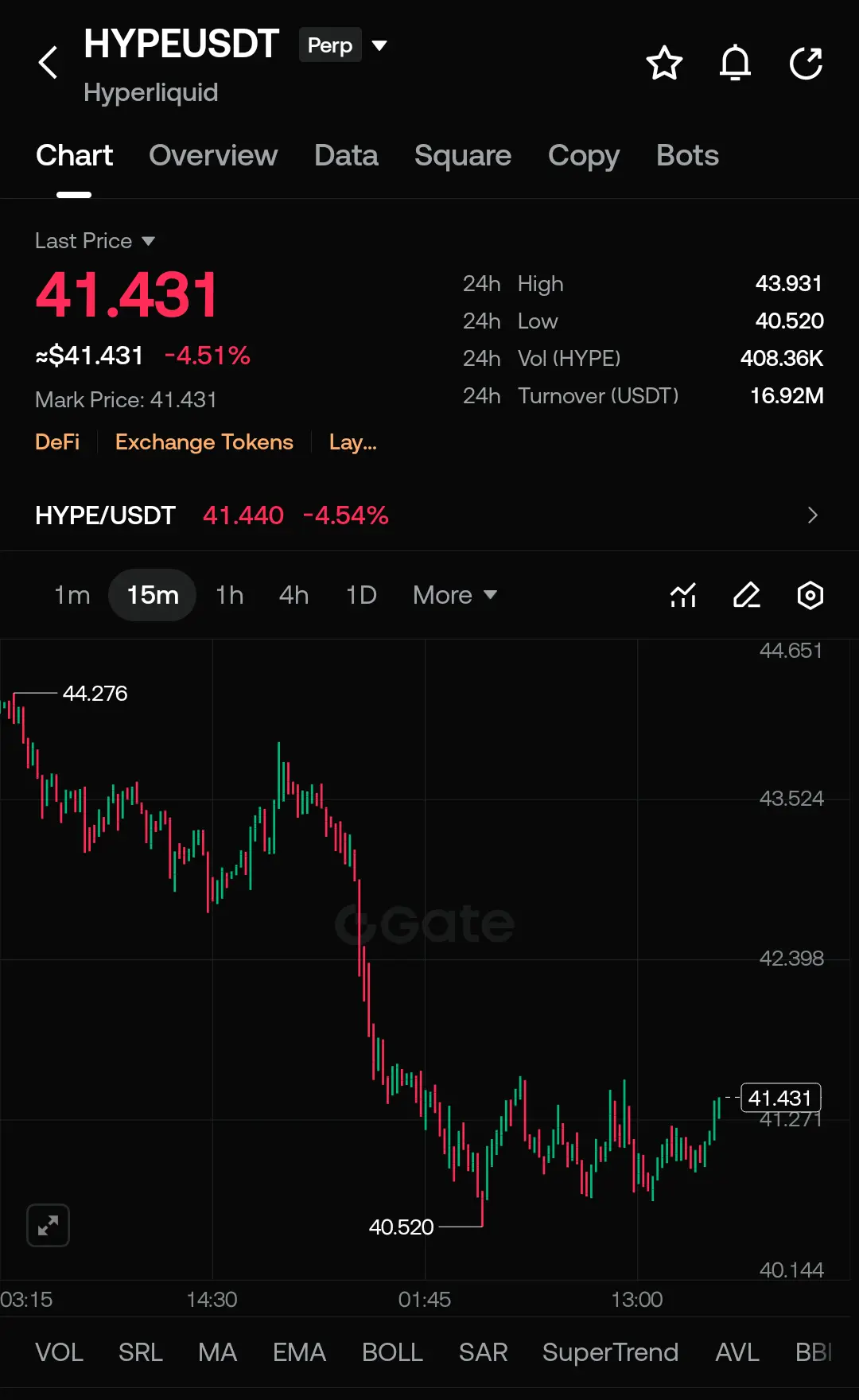
Task: Select the 4h timeframe
Action: click(294, 595)
